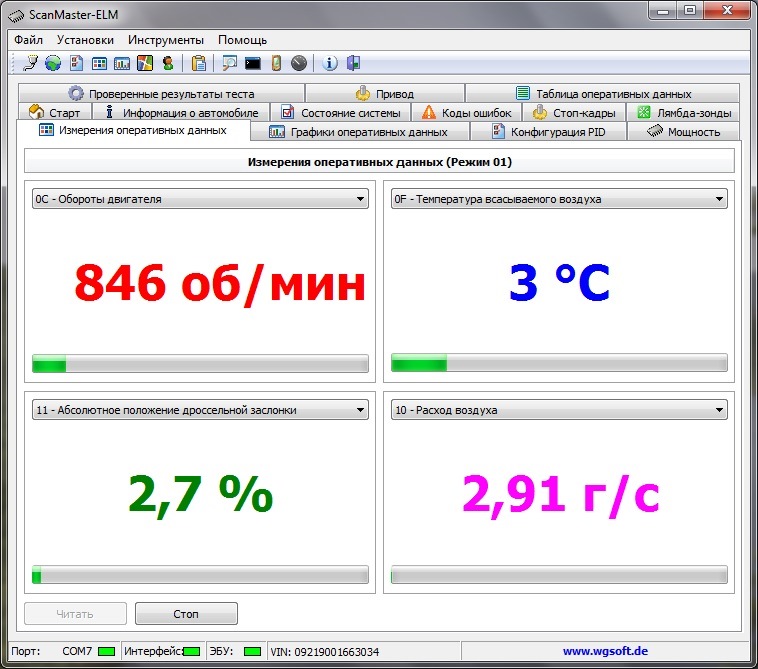Click the globe icon in the toolbar
This screenshot has width=758, height=669.
pyautogui.click(x=52, y=63)
